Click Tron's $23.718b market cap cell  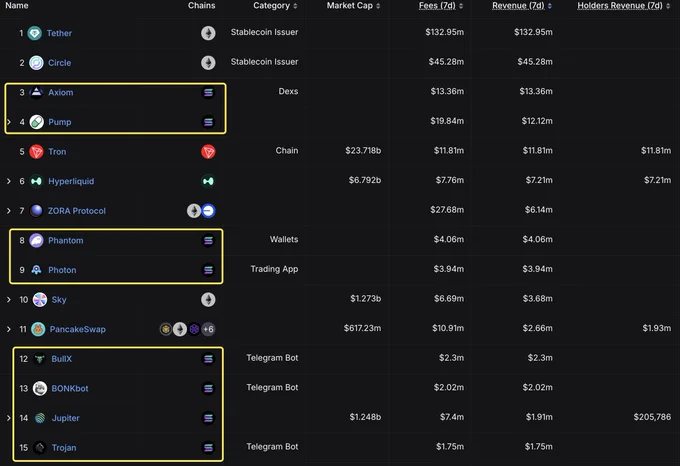(363, 150)
